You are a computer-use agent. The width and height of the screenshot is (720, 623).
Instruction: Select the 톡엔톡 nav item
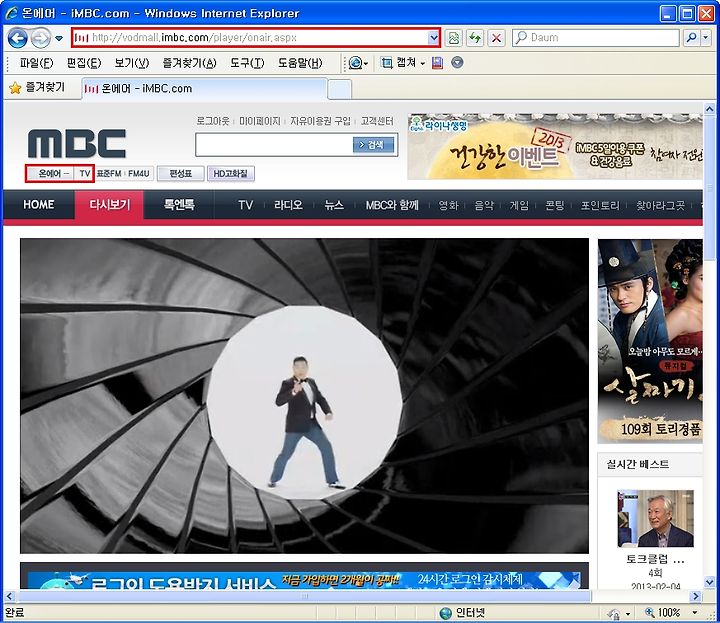click(x=179, y=205)
